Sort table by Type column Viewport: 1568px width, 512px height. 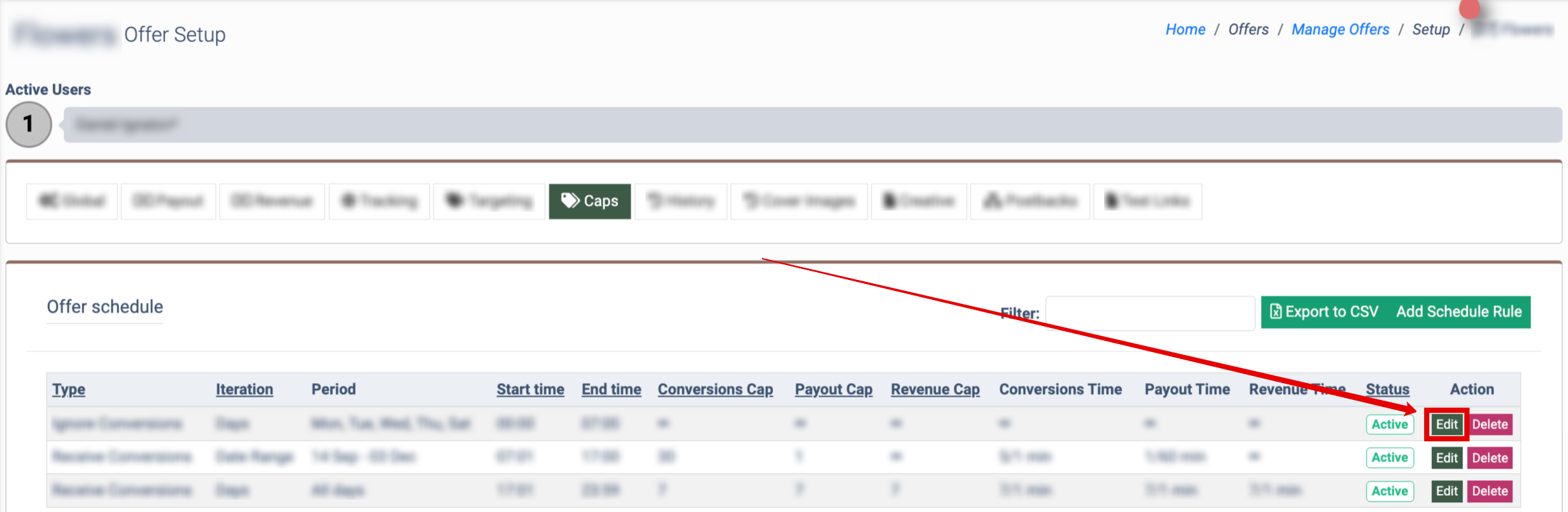(x=69, y=390)
